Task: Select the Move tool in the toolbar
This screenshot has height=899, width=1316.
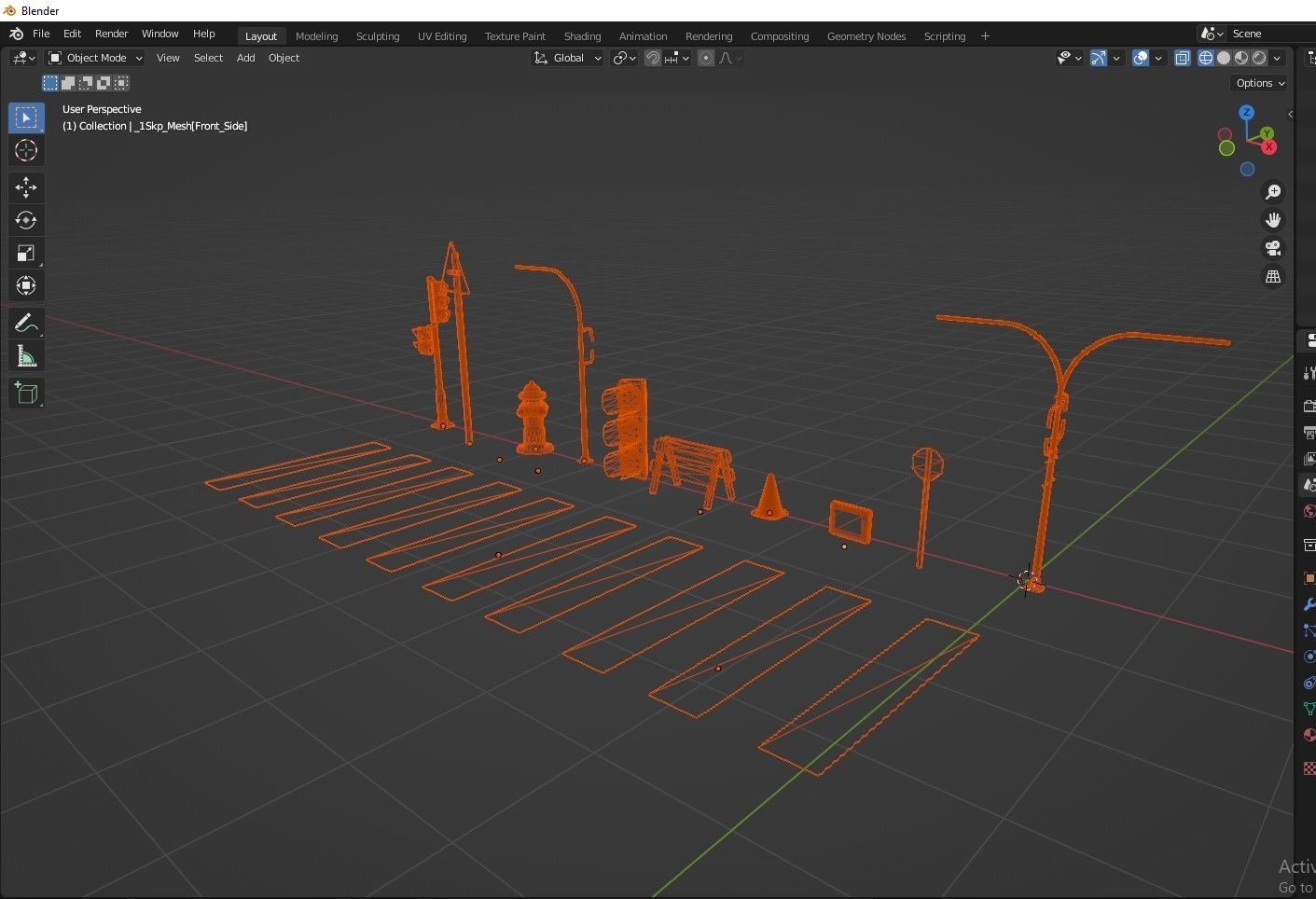Action: tap(26, 187)
